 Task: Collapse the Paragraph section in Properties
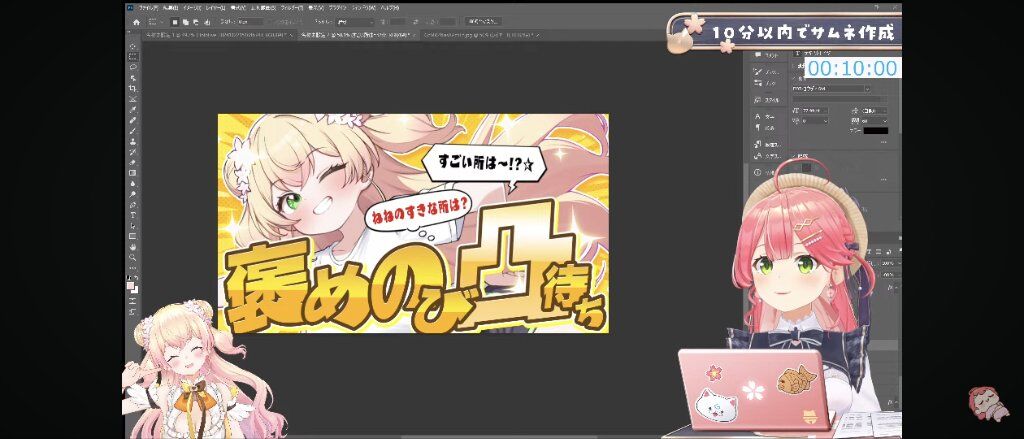[795, 155]
